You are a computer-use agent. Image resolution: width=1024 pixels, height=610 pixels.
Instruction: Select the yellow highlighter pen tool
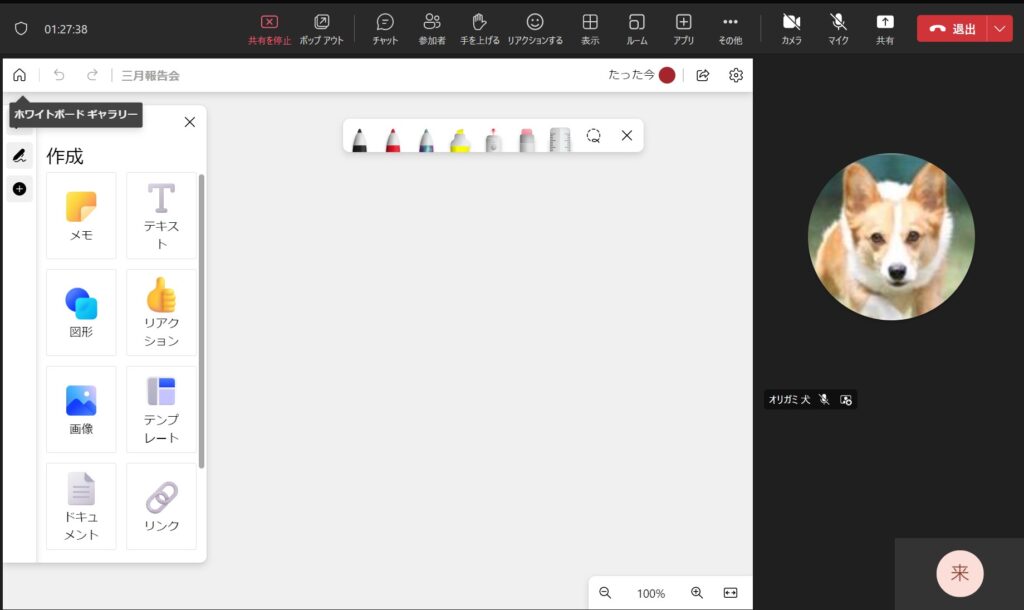[460, 138]
